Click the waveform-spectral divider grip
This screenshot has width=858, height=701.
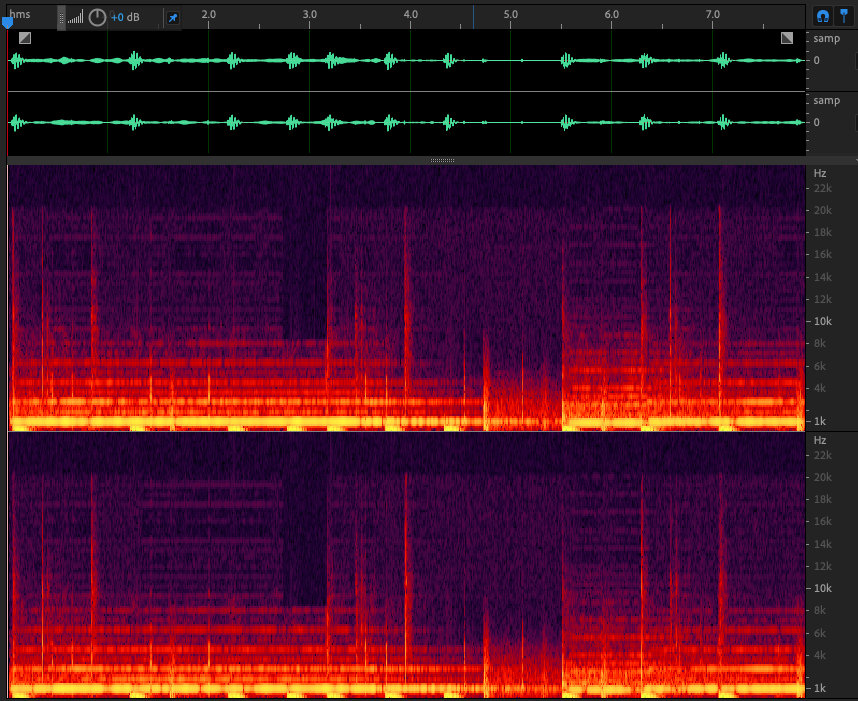coord(443,160)
